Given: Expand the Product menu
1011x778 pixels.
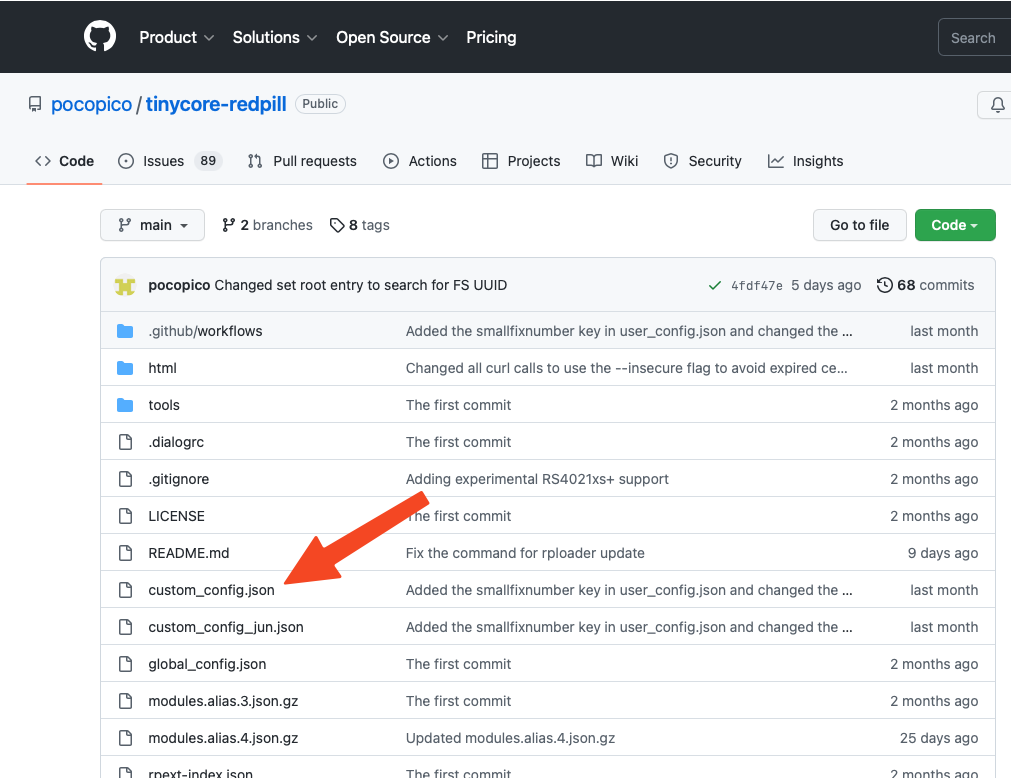Looking at the screenshot, I should (x=176, y=37).
